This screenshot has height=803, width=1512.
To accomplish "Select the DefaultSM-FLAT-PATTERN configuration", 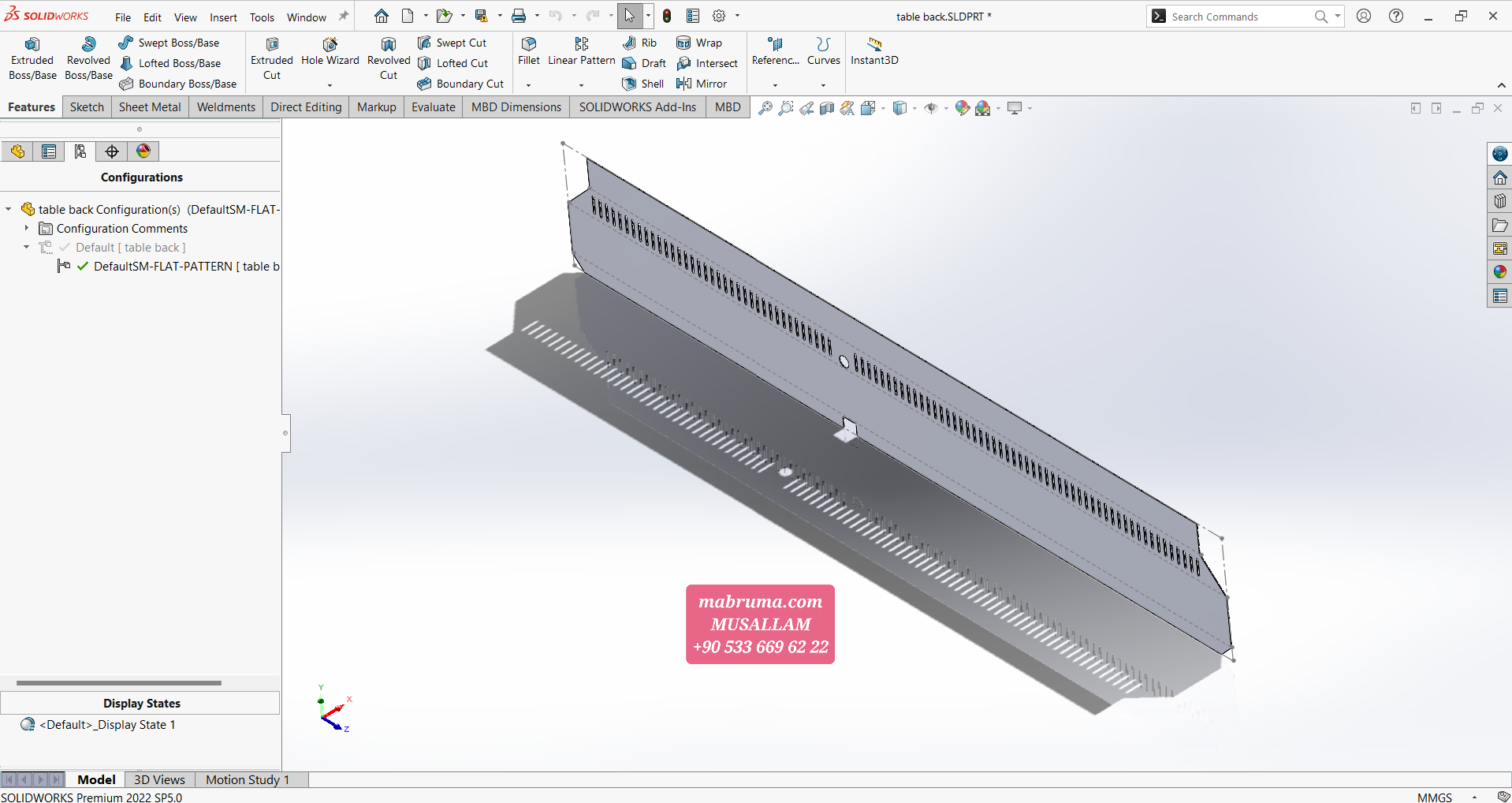I will click(x=186, y=267).
